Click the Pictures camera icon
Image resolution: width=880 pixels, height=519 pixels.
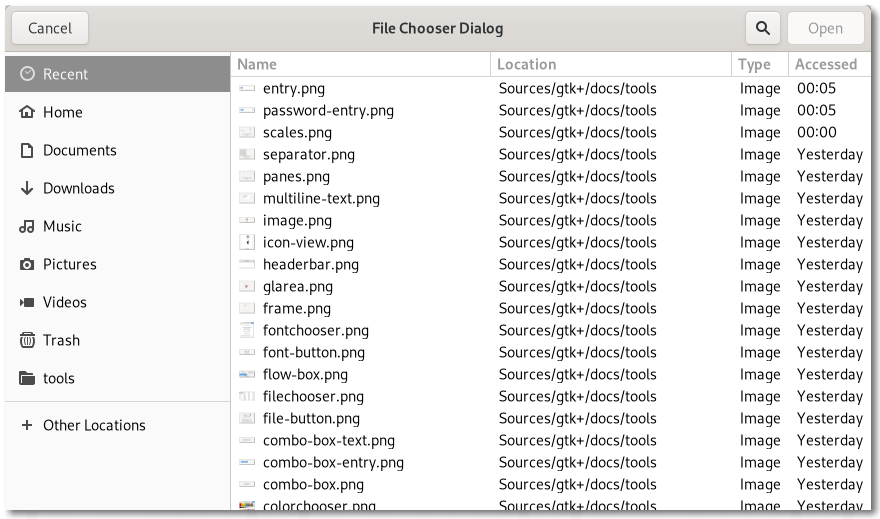tap(27, 264)
